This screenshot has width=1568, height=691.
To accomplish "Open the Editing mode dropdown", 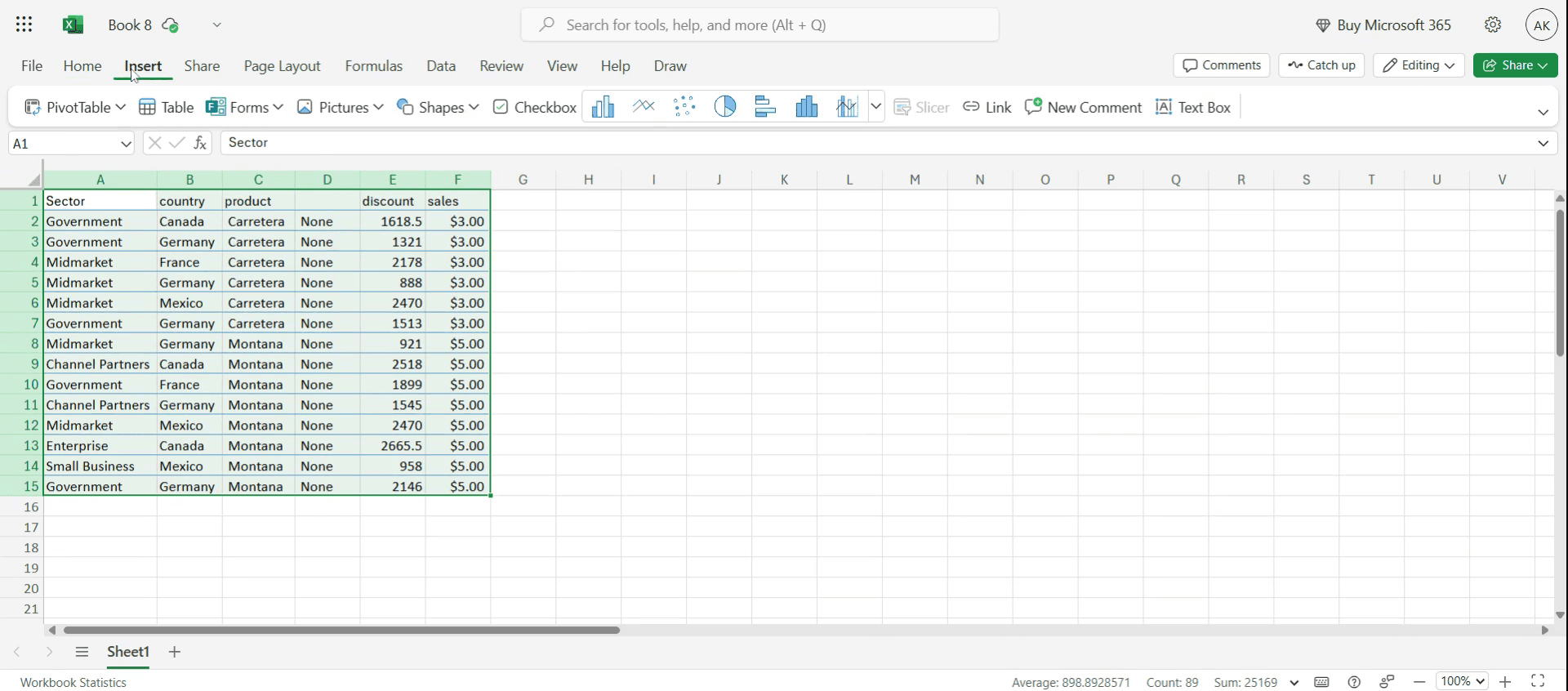I will (x=1419, y=65).
